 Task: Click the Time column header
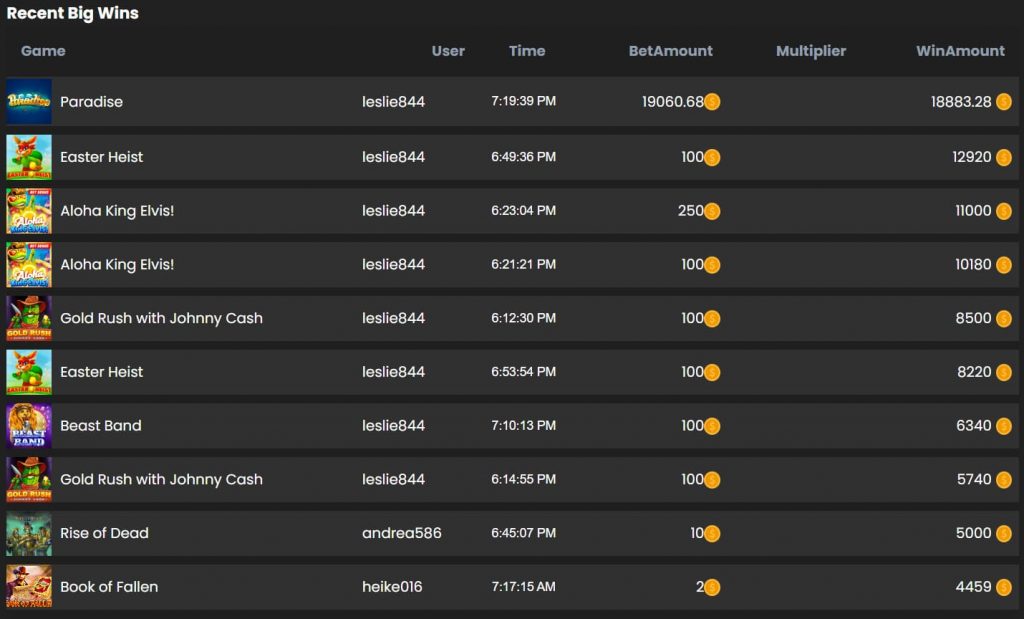(x=527, y=51)
